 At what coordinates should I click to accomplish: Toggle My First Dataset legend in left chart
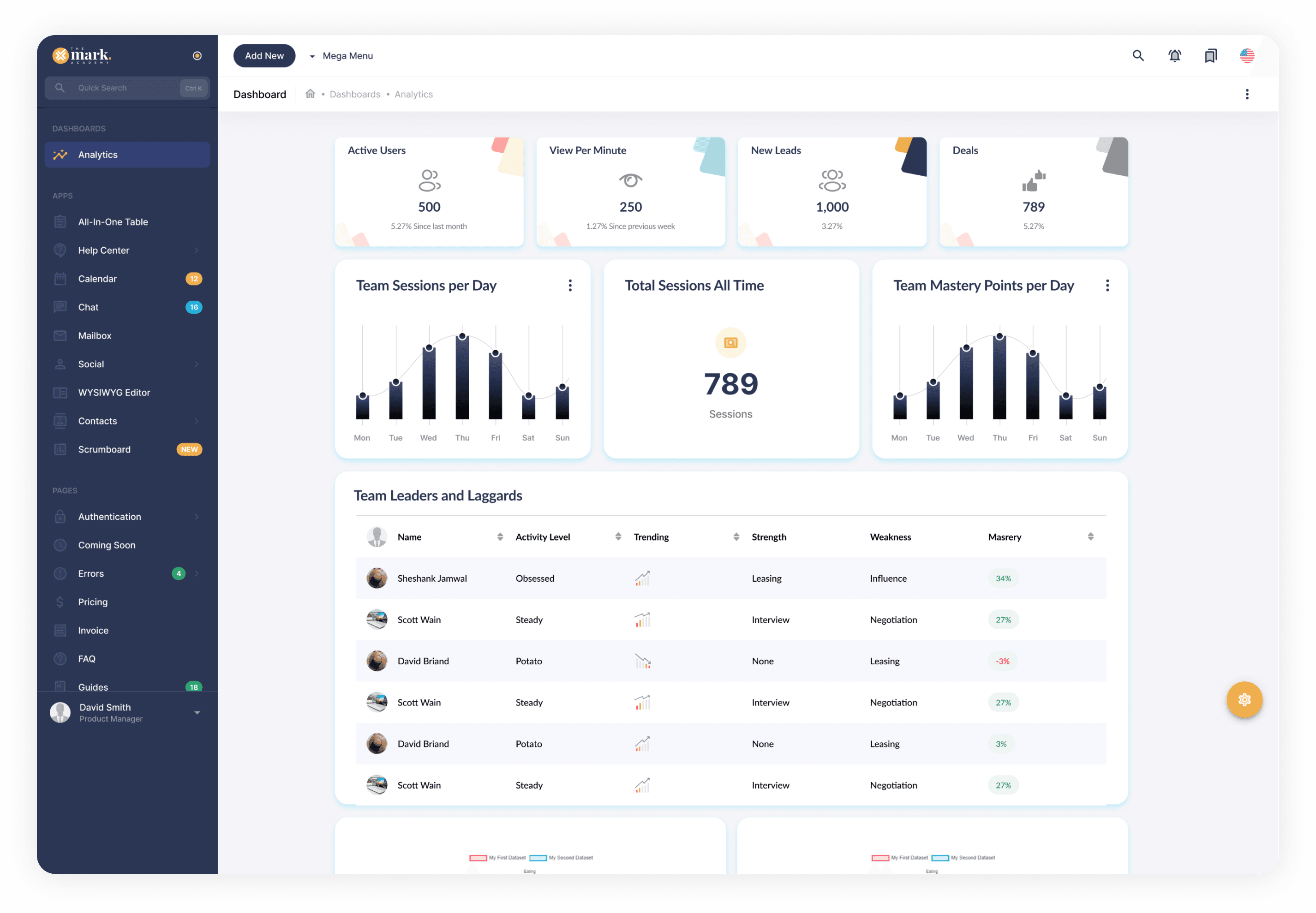point(496,858)
